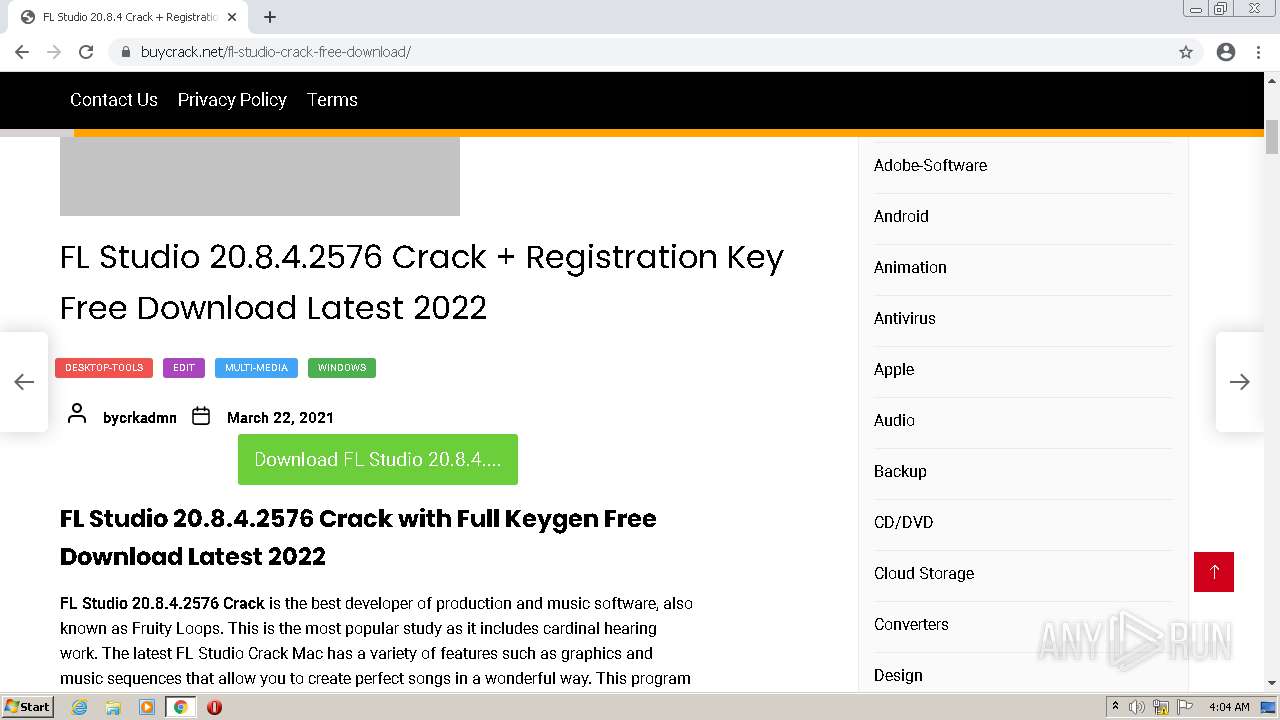Click Chrome icon in taskbar

[x=181, y=707]
